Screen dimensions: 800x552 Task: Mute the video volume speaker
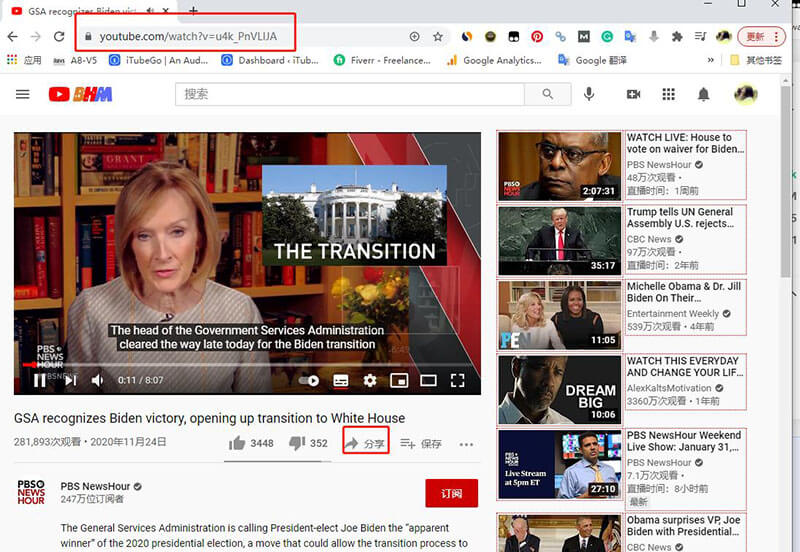point(97,380)
